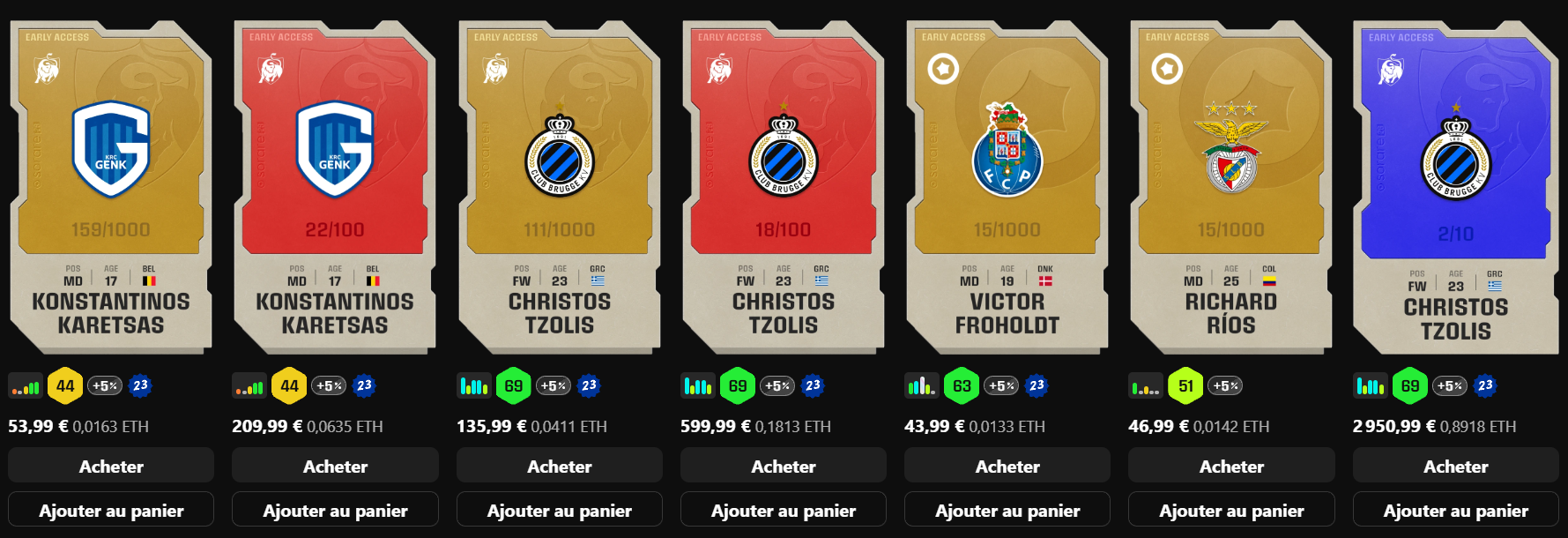Image resolution: width=1568 pixels, height=538 pixels.
Task: Click the Benfica eagle crest on the Richard Ríos card
Action: pyautogui.click(x=1231, y=148)
